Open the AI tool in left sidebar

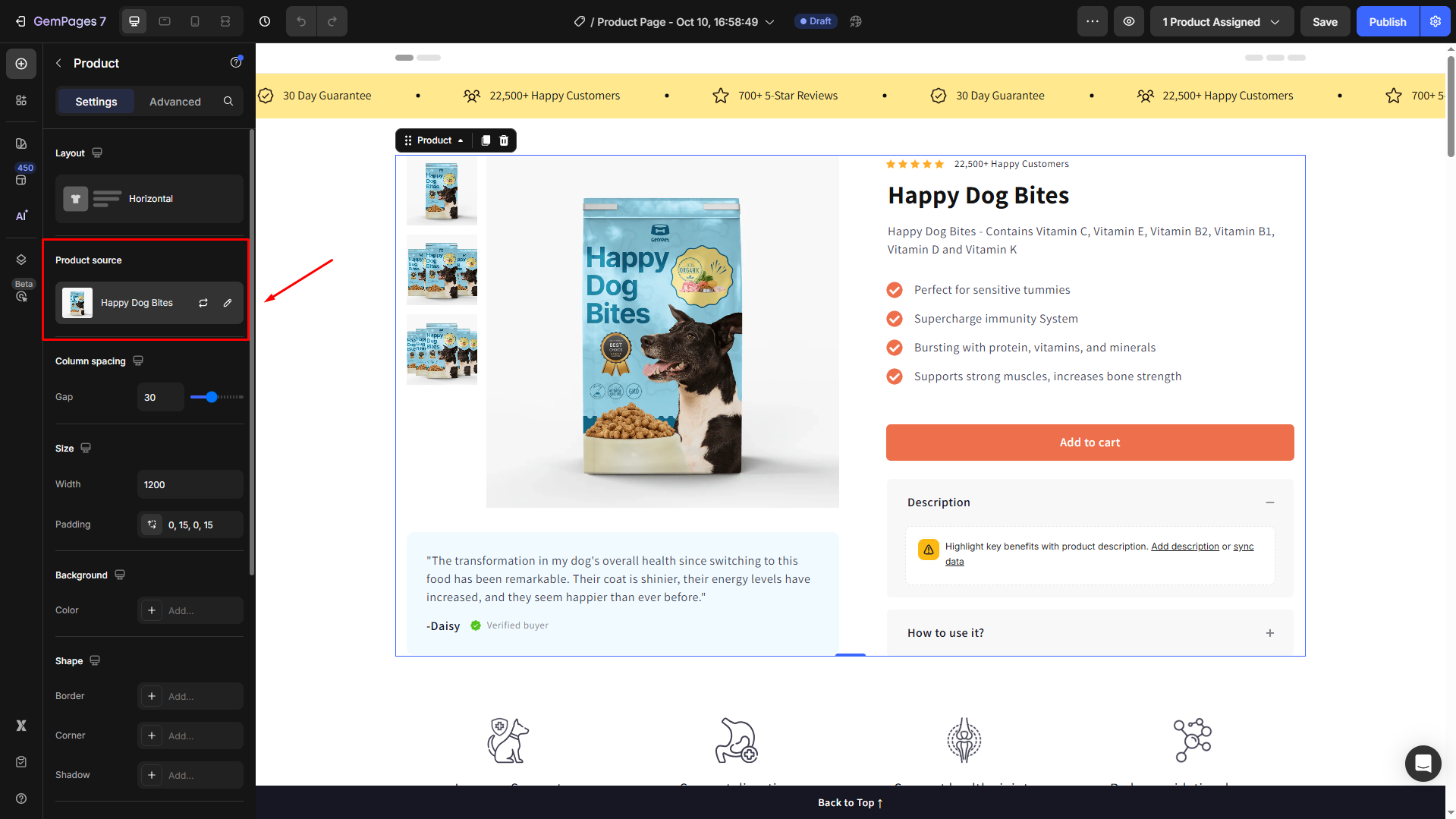[21, 216]
